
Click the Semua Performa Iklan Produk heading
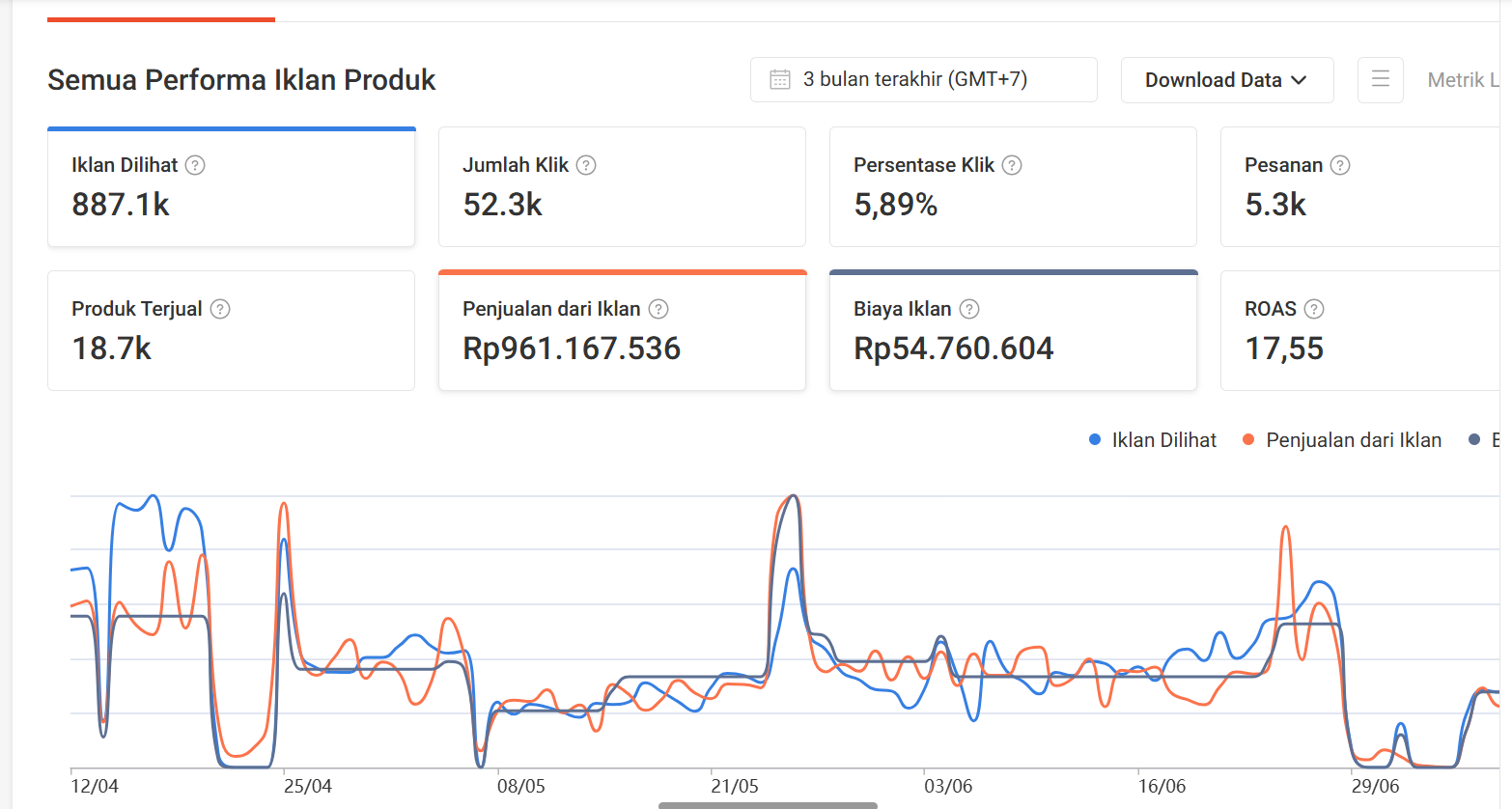click(241, 80)
